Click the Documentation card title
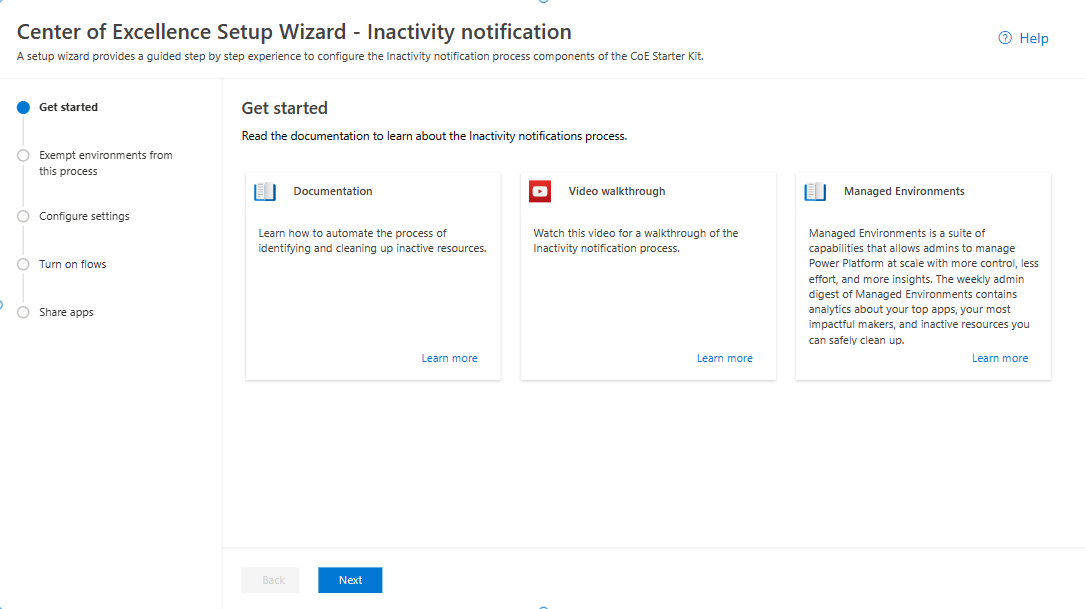The height and width of the screenshot is (609, 1085). (333, 191)
